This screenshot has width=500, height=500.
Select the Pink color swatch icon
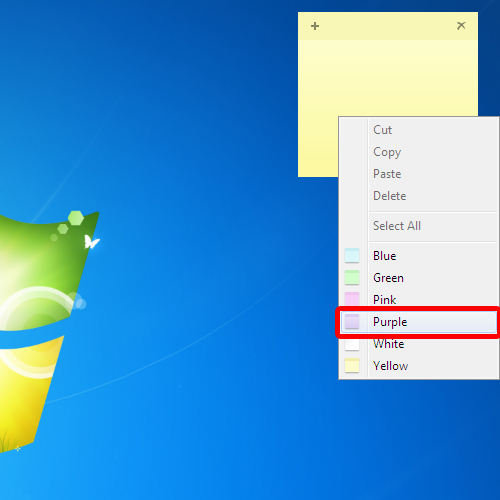pyautogui.click(x=352, y=299)
